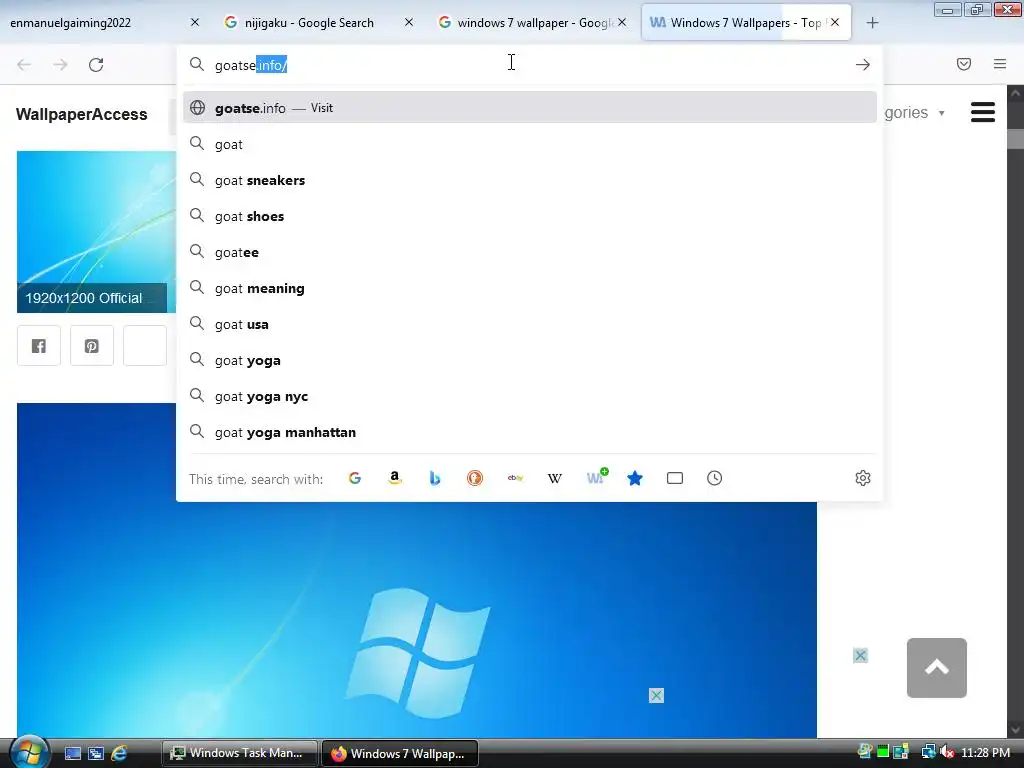The image size is (1024, 768).
Task: Search this time with DuckDuckGo
Action: click(475, 478)
